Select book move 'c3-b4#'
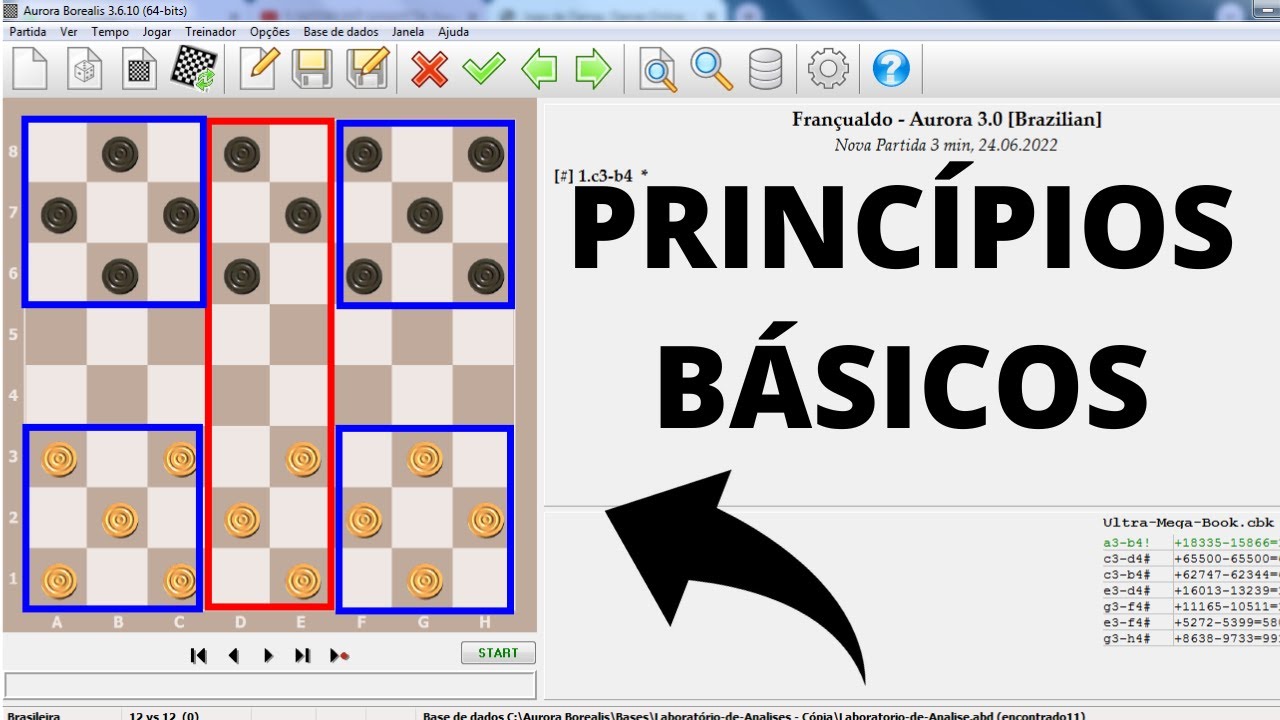This screenshot has width=1280, height=720. [x=1127, y=575]
